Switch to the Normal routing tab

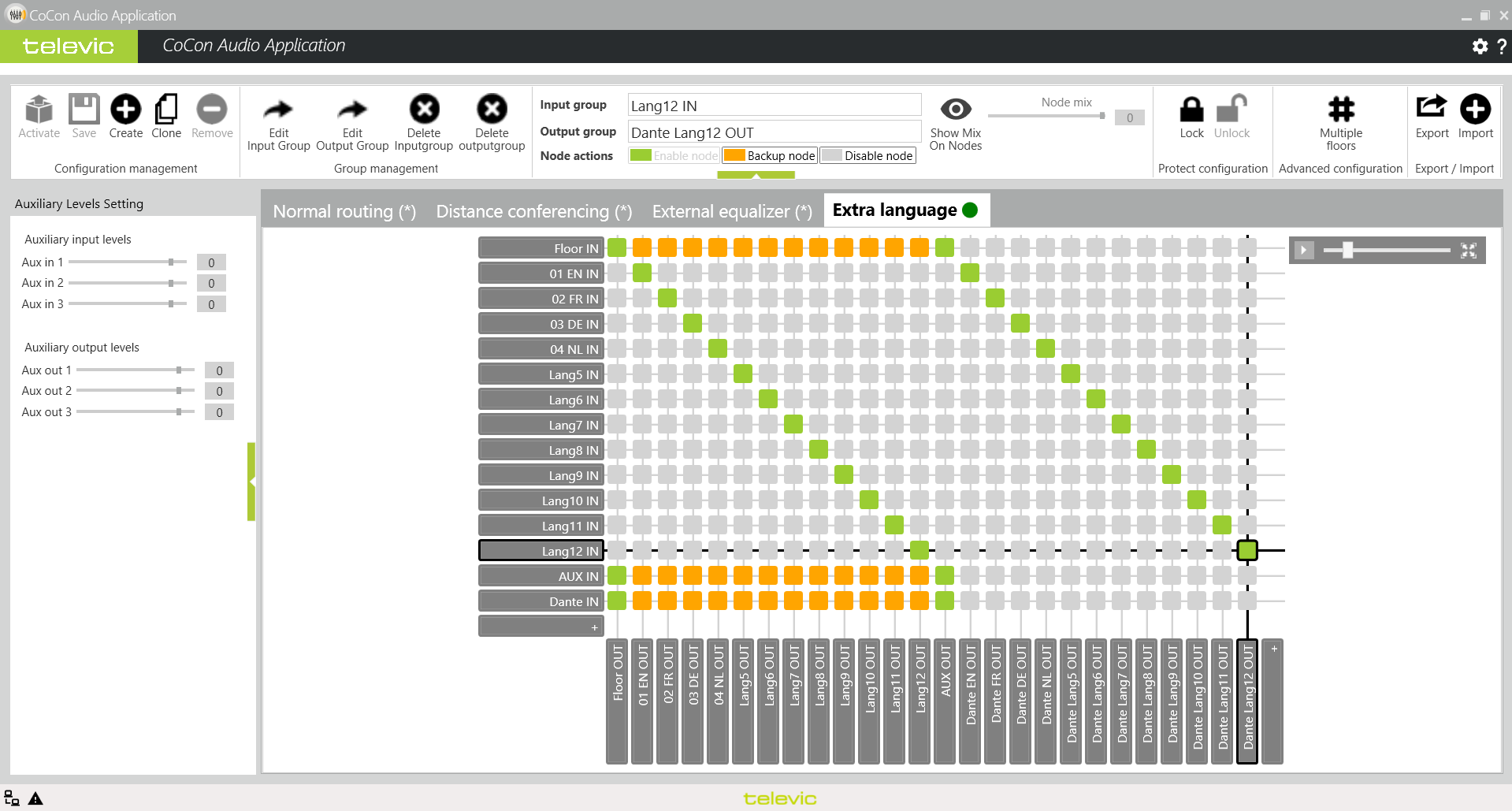tap(344, 211)
